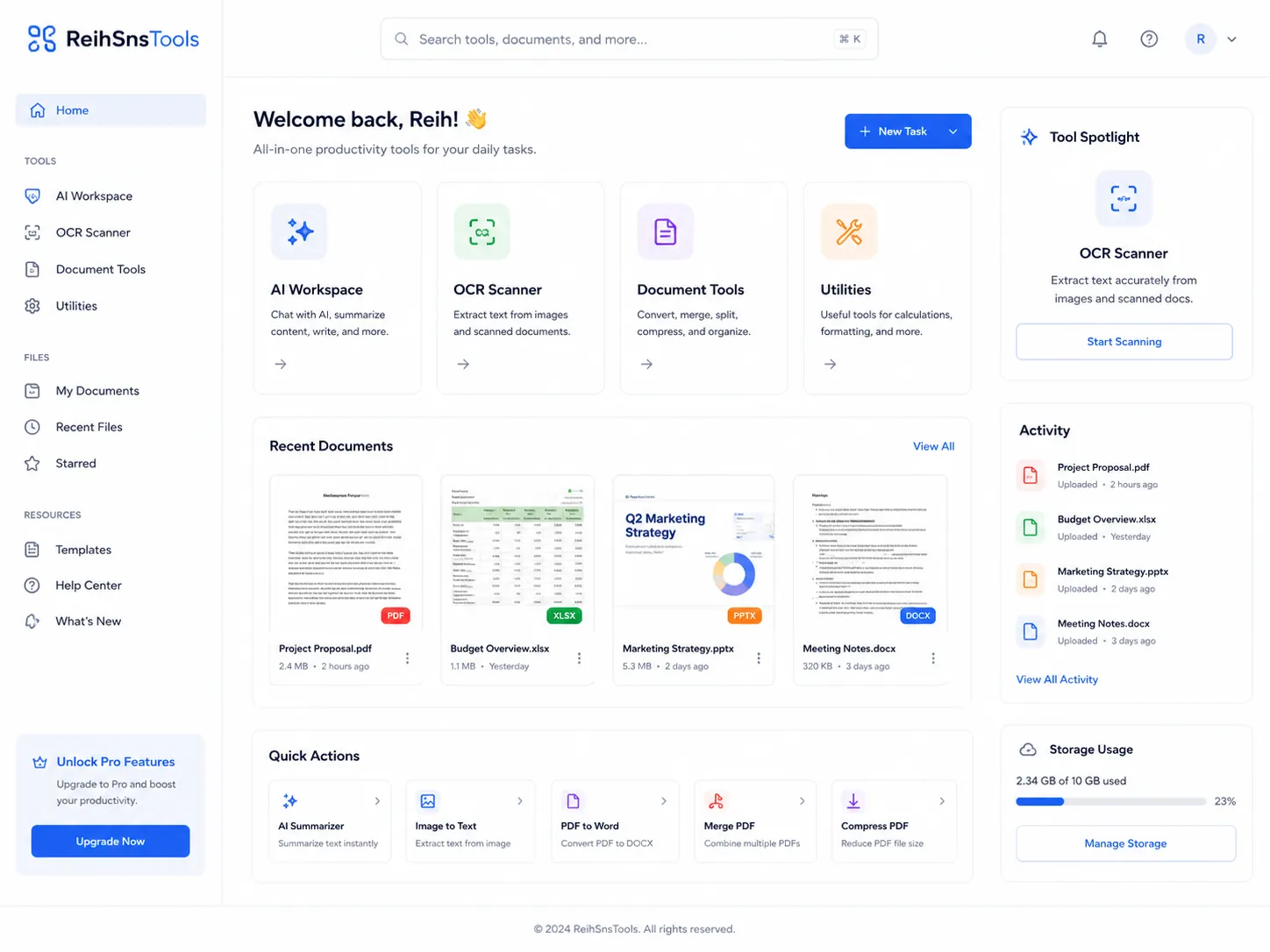Image resolution: width=1270 pixels, height=952 pixels.
Task: Click the PDF to Word file icon
Action: [x=573, y=801]
